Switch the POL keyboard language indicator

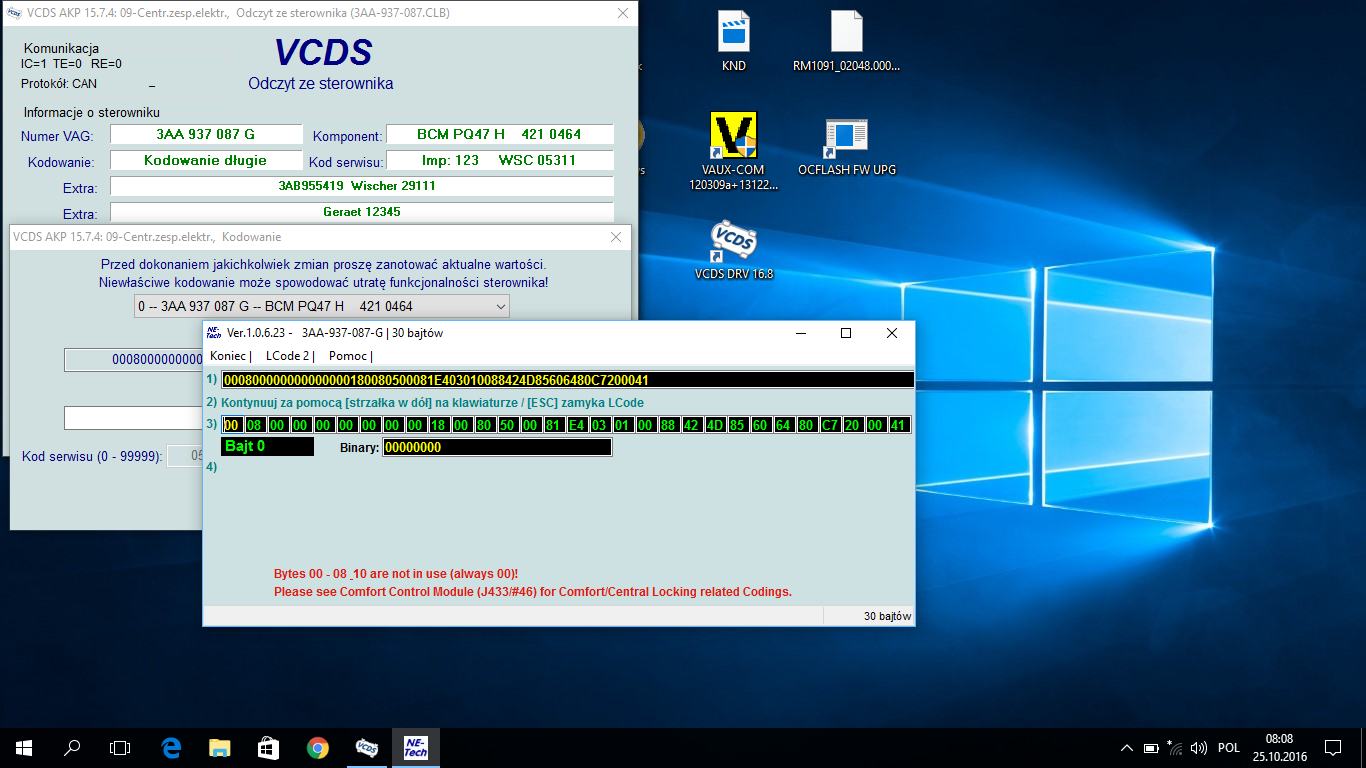coord(1229,747)
